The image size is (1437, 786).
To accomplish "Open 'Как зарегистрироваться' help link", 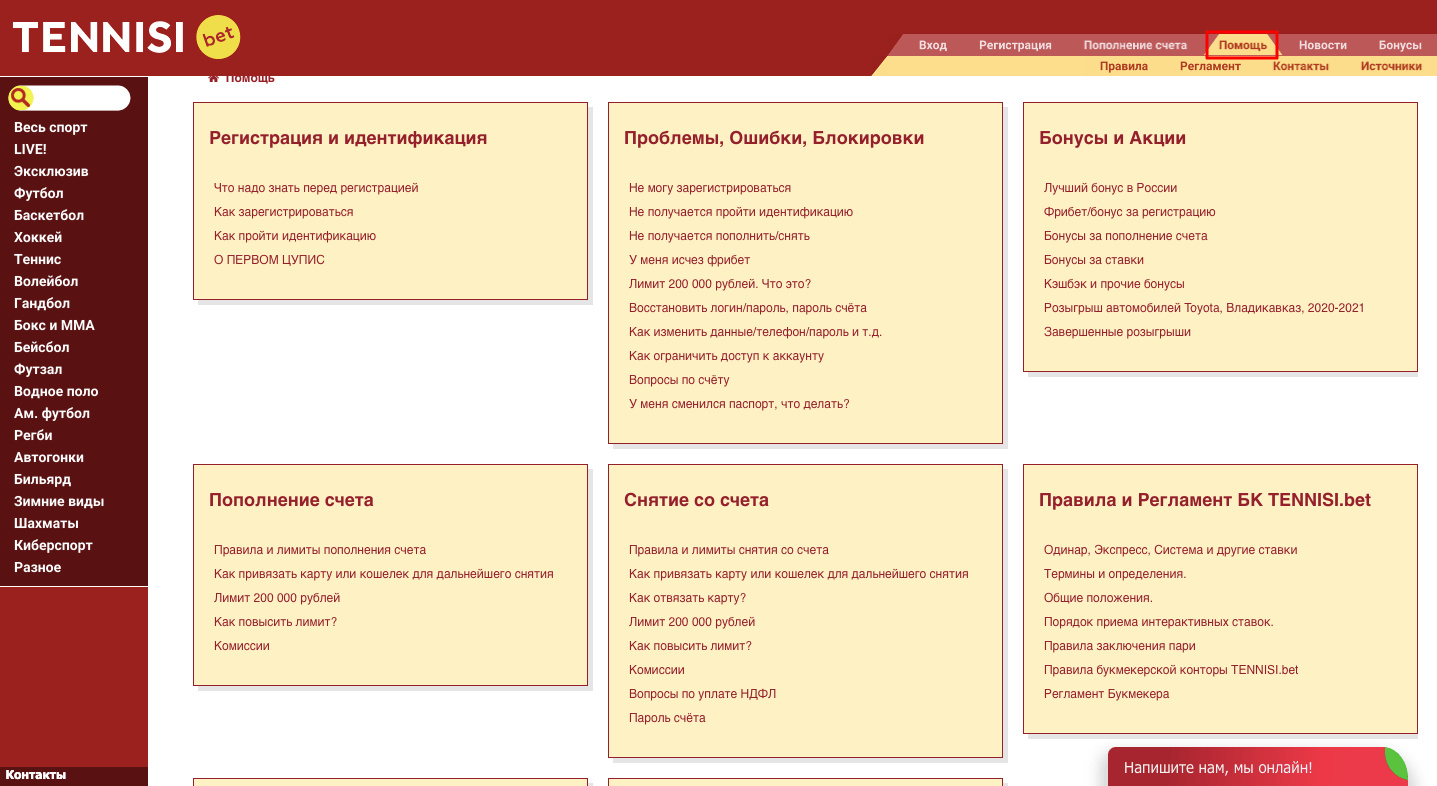I will (284, 211).
